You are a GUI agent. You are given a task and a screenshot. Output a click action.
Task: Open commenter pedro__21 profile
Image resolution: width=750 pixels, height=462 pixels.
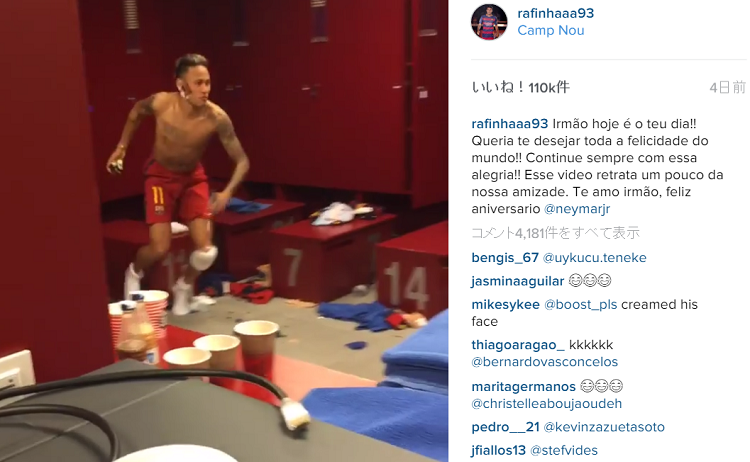pyautogui.click(x=505, y=427)
